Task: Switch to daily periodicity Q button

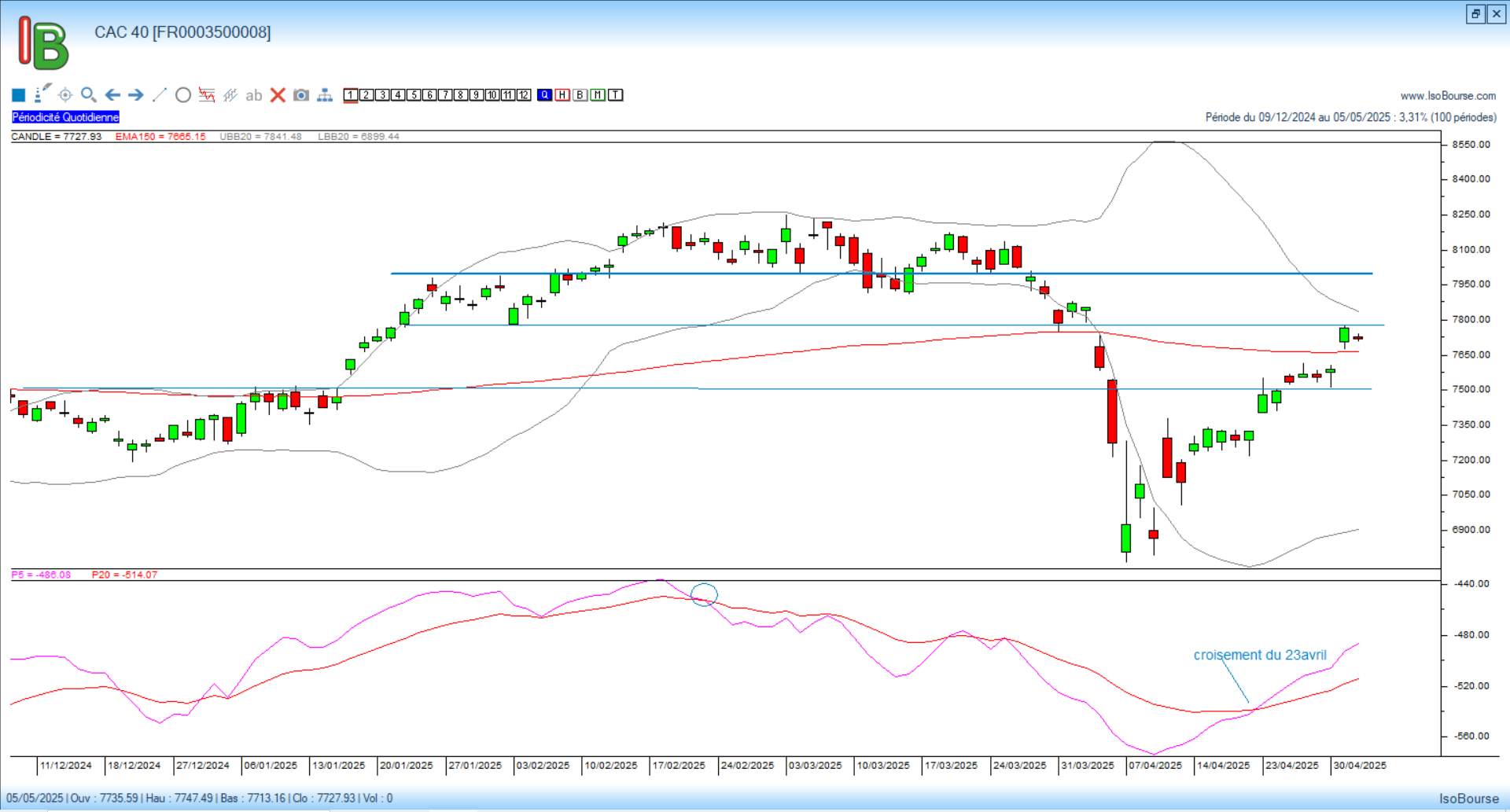Action: point(545,95)
